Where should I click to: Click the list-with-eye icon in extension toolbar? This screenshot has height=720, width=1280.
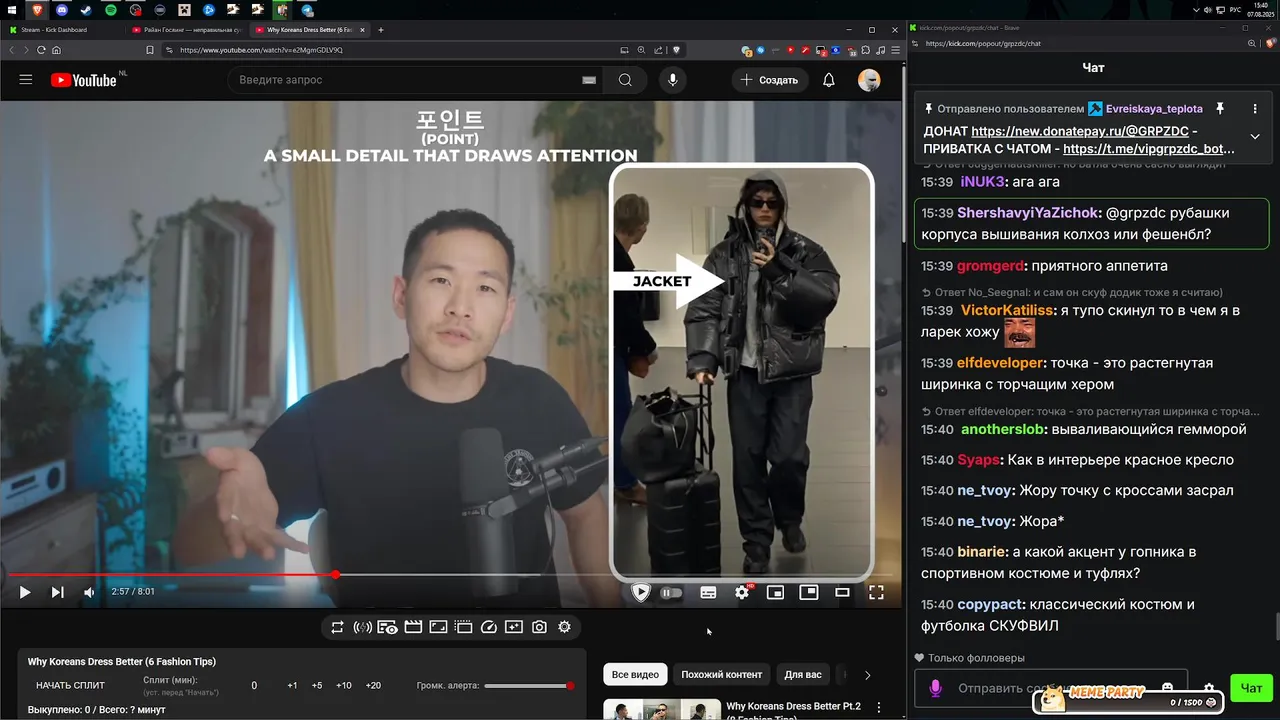(x=387, y=627)
